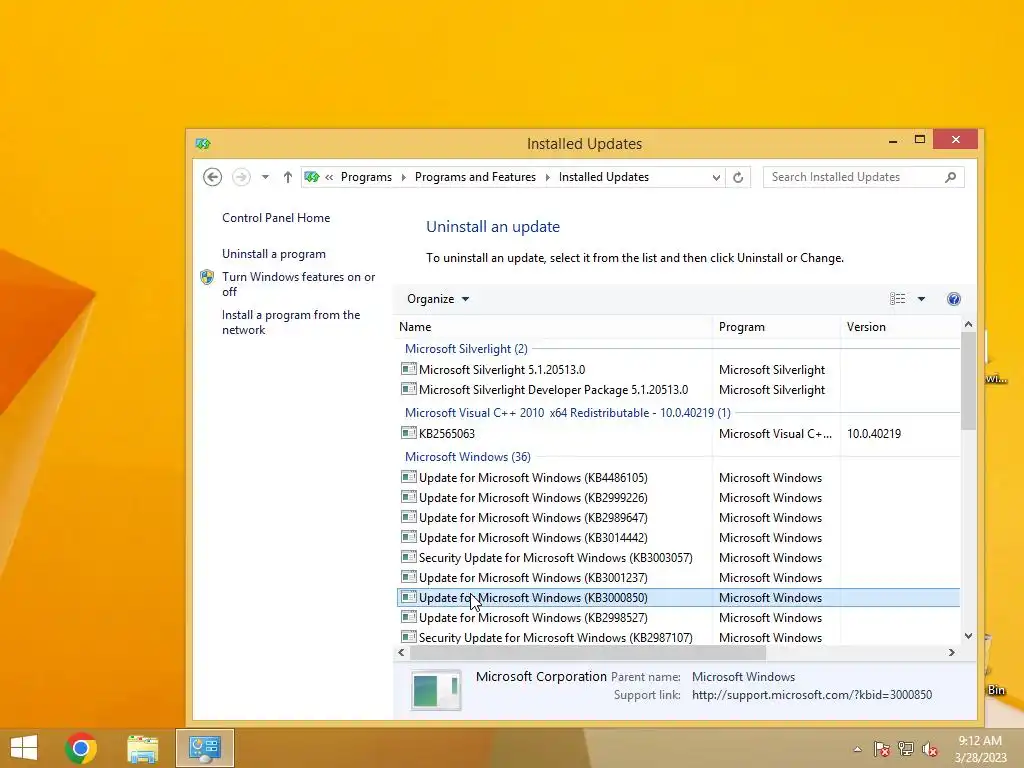Screen dimensions: 1024x768
Task: Click the muted volume tray icon
Action: pos(929,749)
